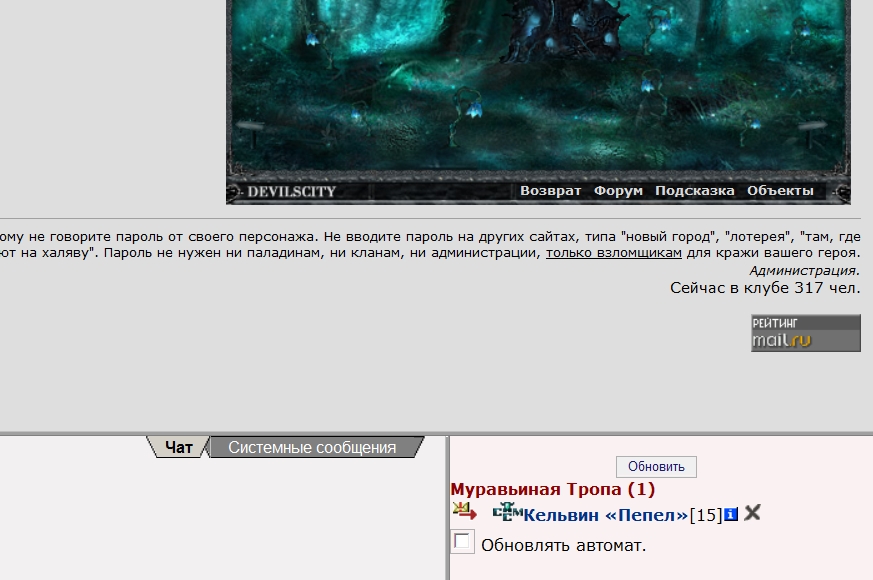Click the Обновить button

tap(656, 466)
